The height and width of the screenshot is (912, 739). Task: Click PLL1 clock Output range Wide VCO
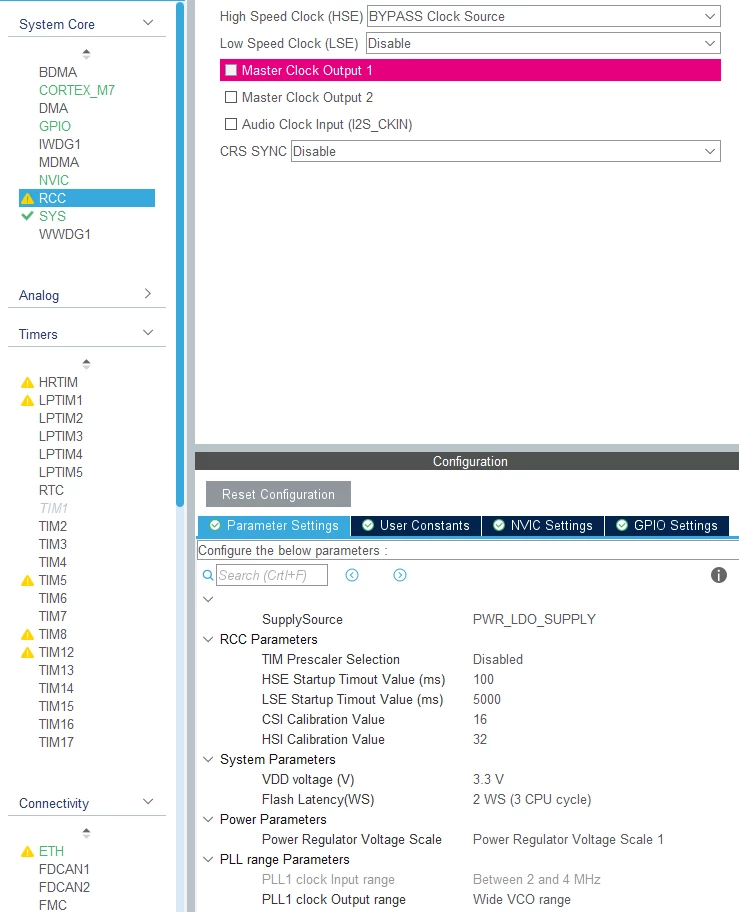(x=522, y=899)
